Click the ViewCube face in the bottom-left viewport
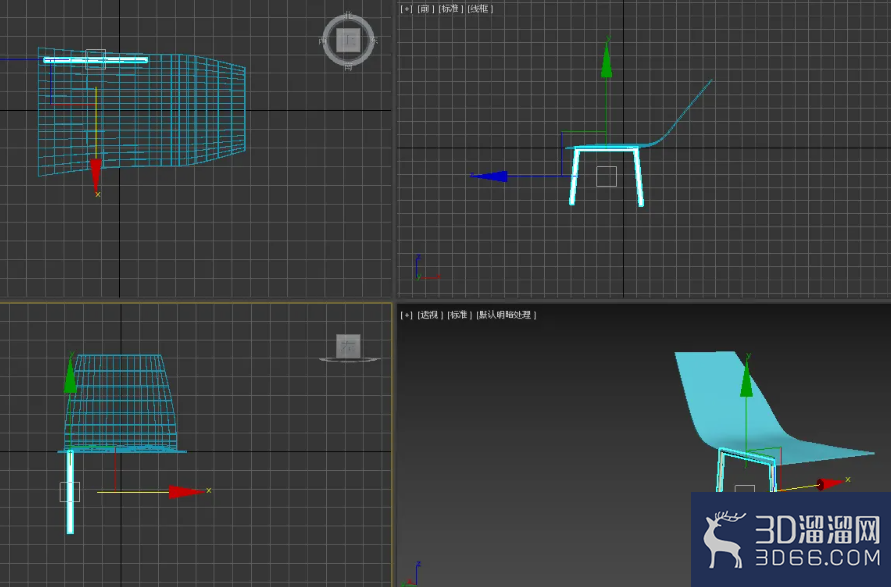Viewport: 891px width, 587px height. tap(348, 346)
